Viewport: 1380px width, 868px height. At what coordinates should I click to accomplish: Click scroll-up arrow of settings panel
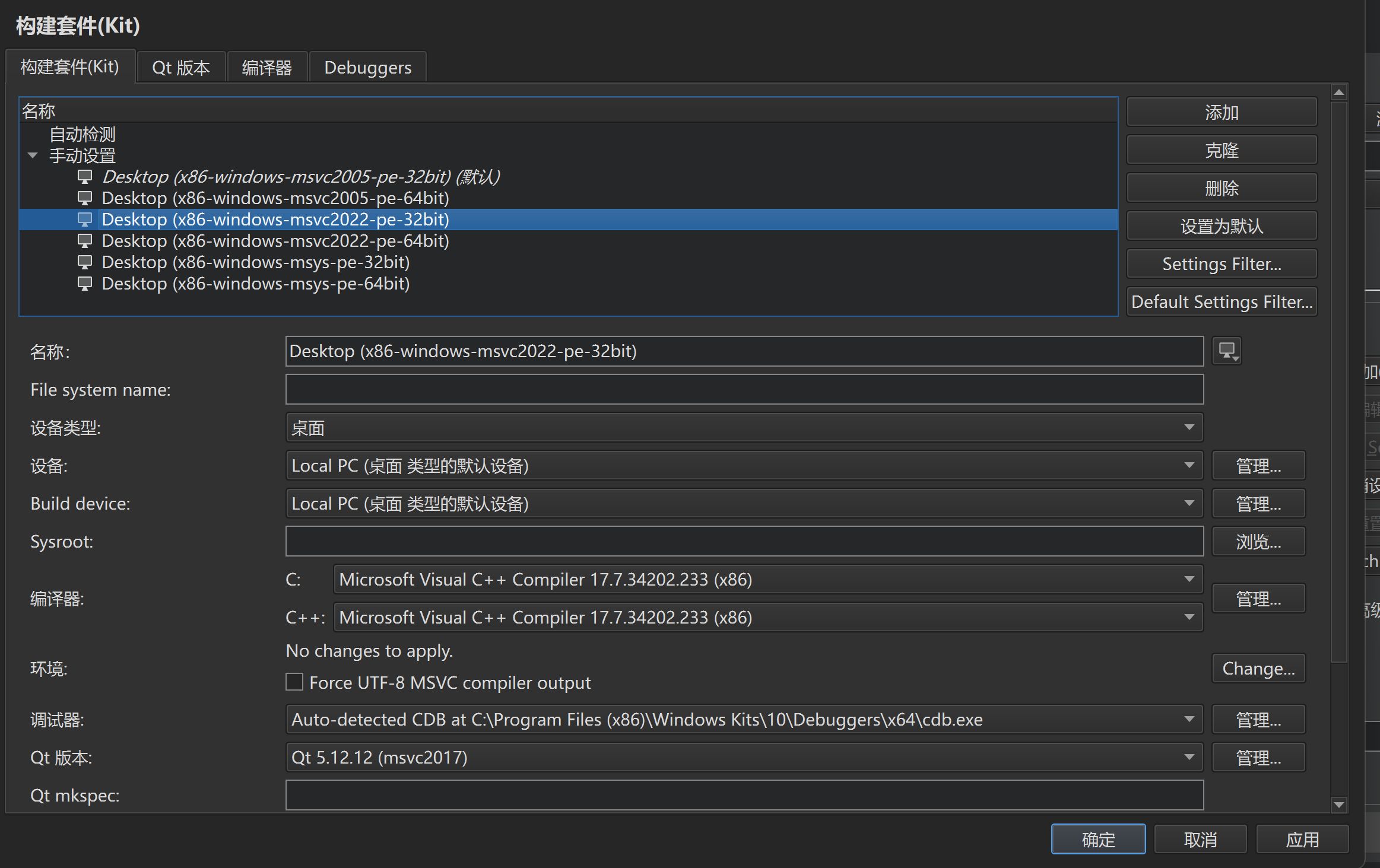1338,93
